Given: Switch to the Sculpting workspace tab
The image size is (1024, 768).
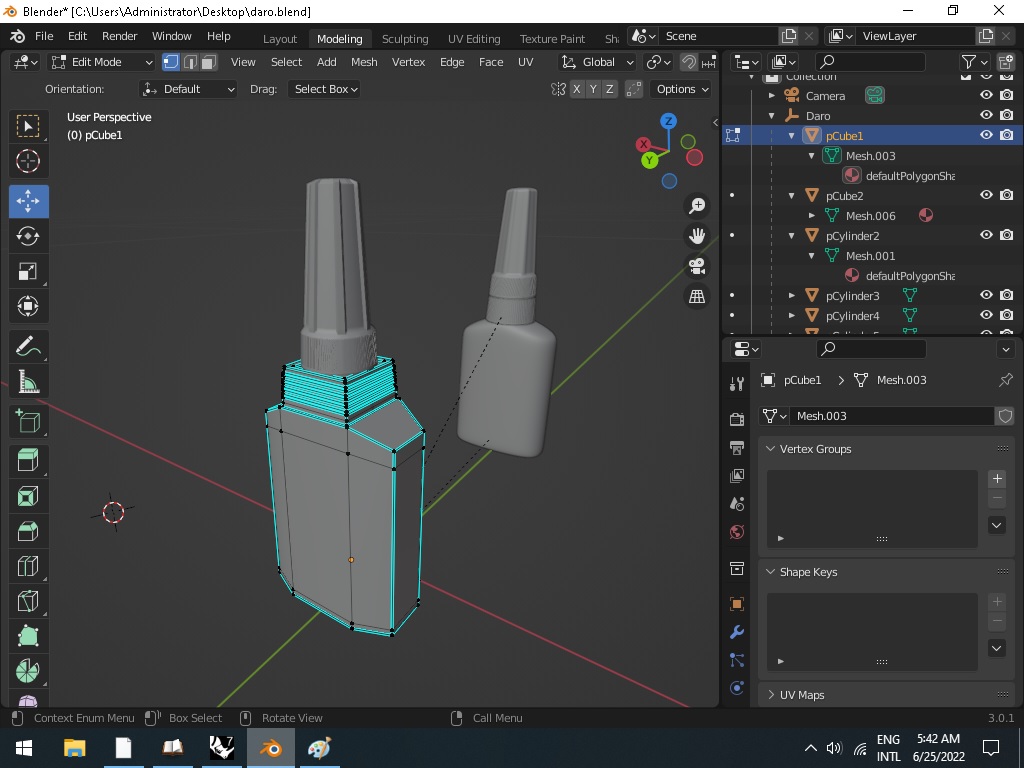Looking at the screenshot, I should (x=405, y=38).
